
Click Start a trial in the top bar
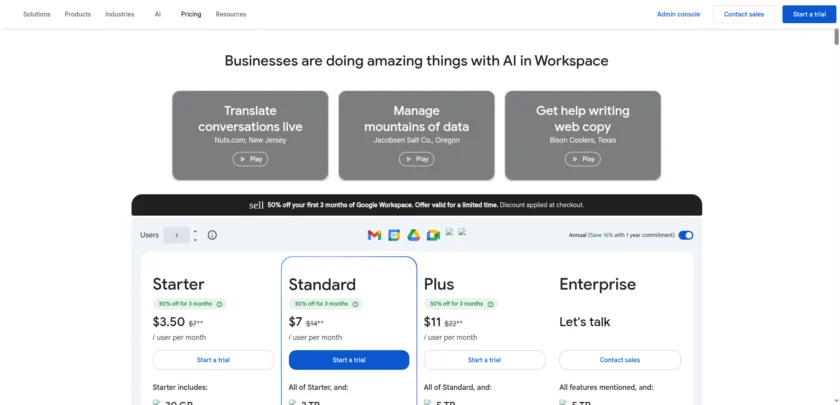coord(809,14)
